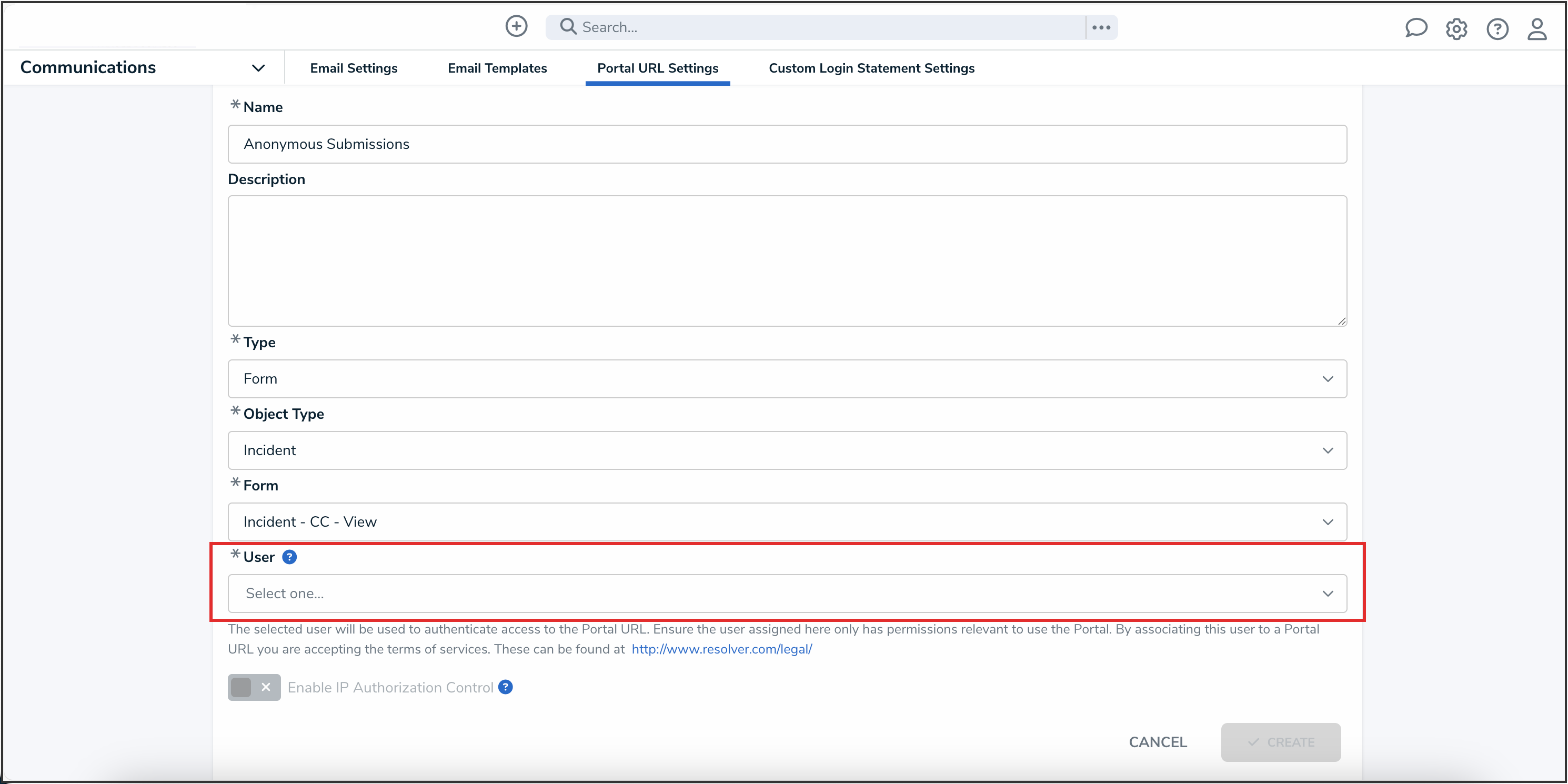The width and height of the screenshot is (1568, 784).
Task: Open the resolver.com legal link
Action: point(721,649)
